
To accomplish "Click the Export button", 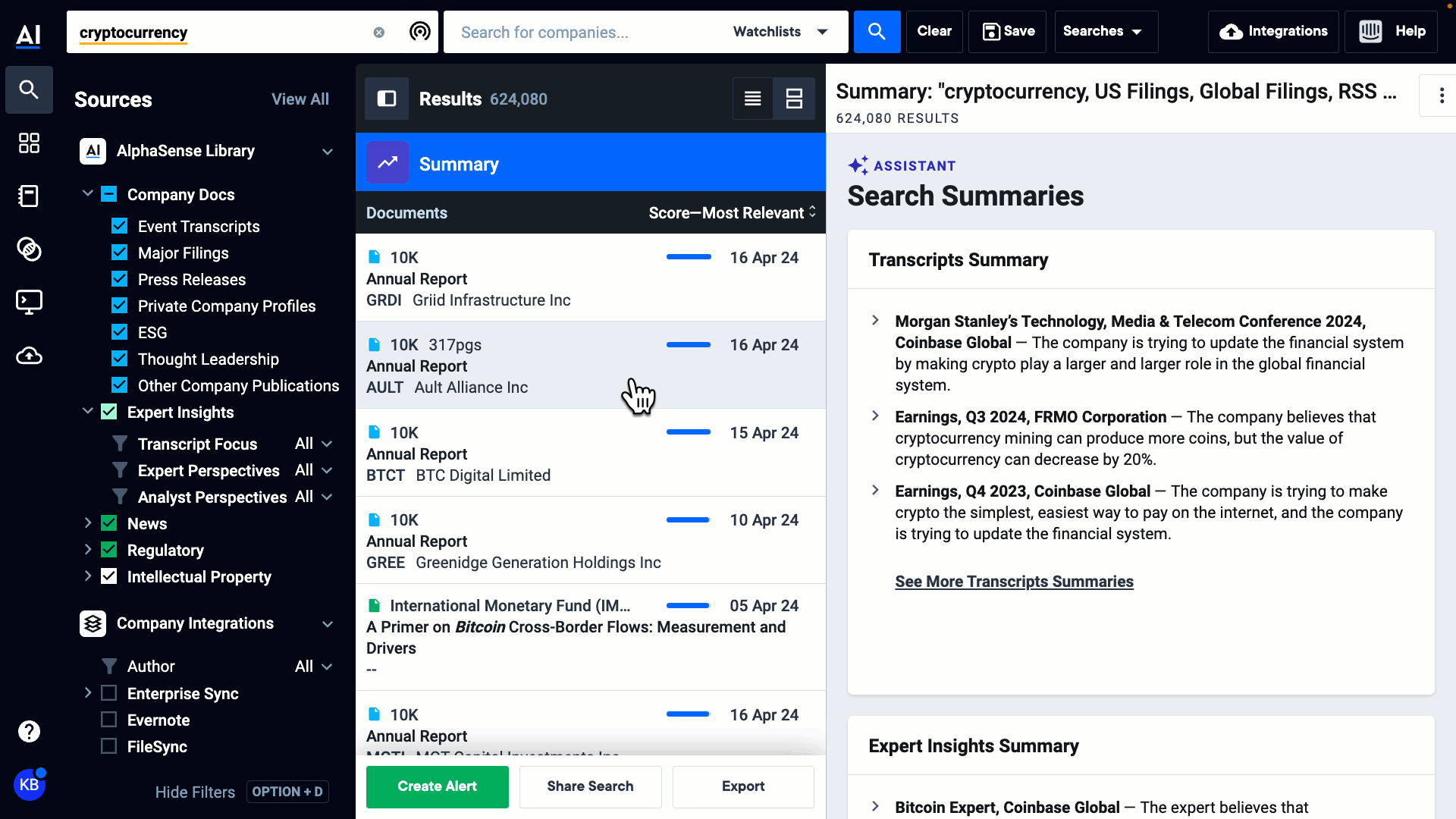I will pyautogui.click(x=743, y=786).
